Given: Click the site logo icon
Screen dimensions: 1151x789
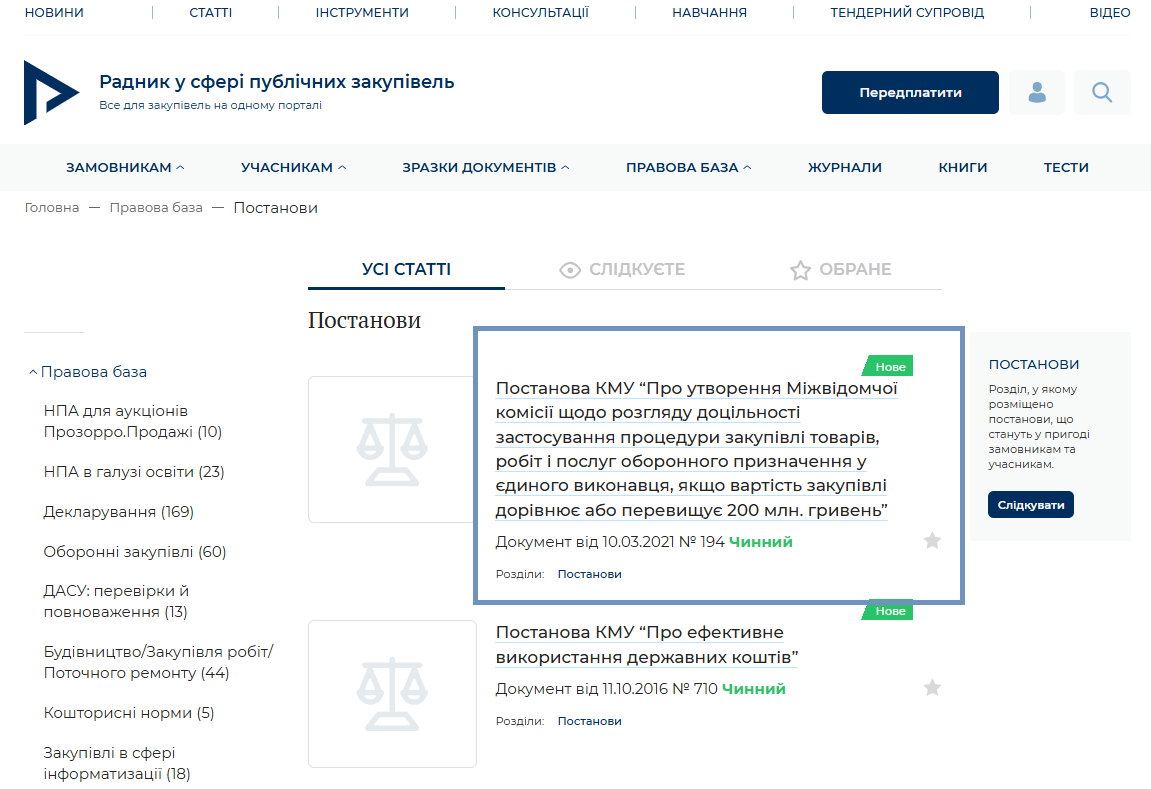Looking at the screenshot, I should pyautogui.click(x=50, y=93).
